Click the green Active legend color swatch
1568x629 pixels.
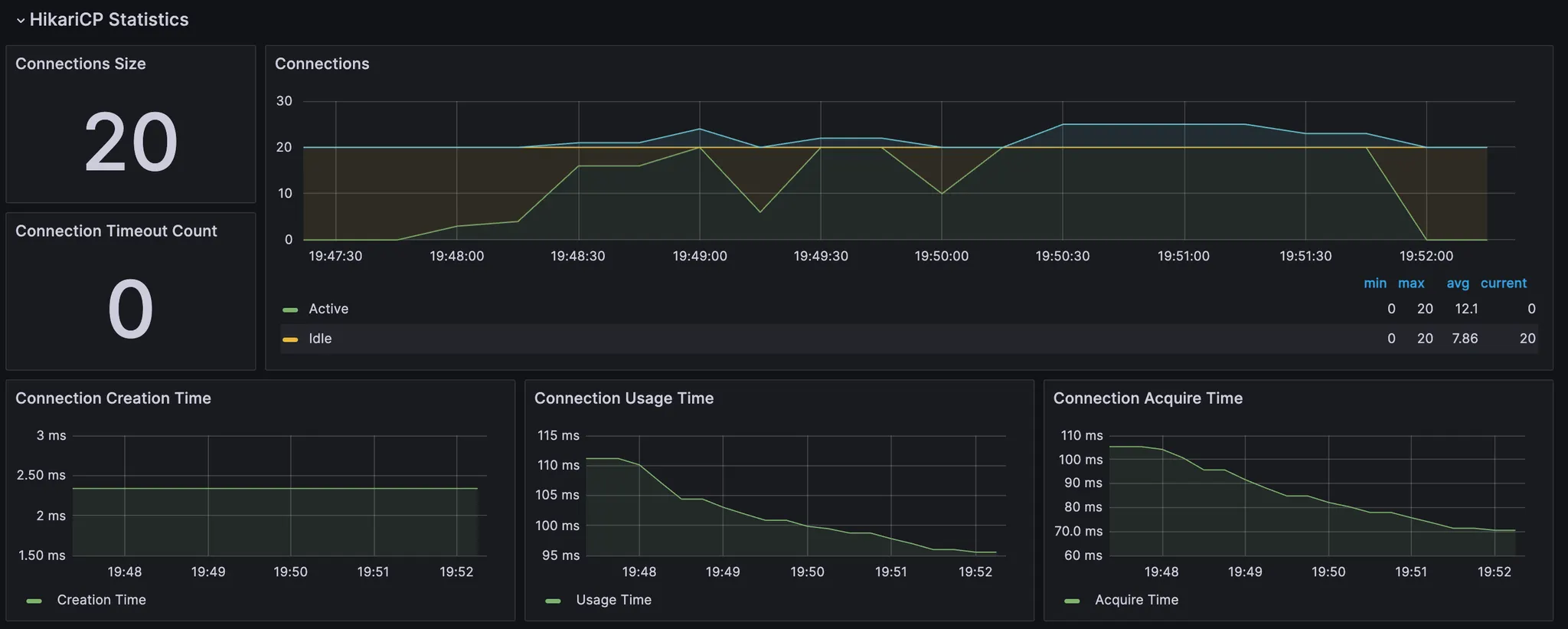coord(290,310)
